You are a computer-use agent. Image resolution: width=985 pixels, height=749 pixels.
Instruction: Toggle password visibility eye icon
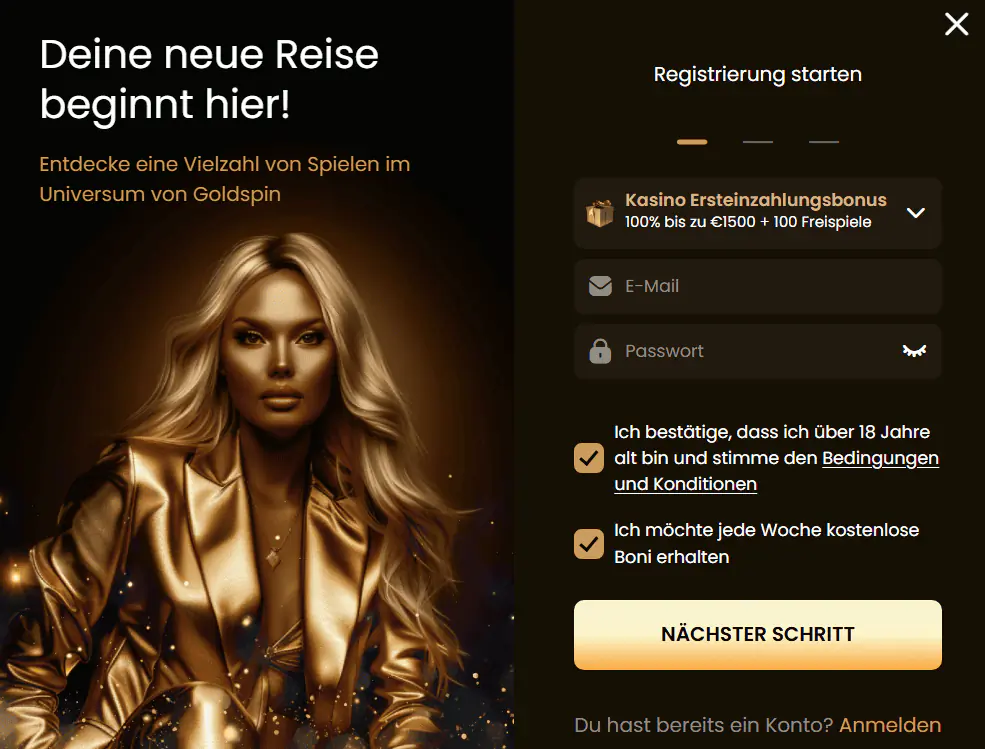click(x=914, y=351)
